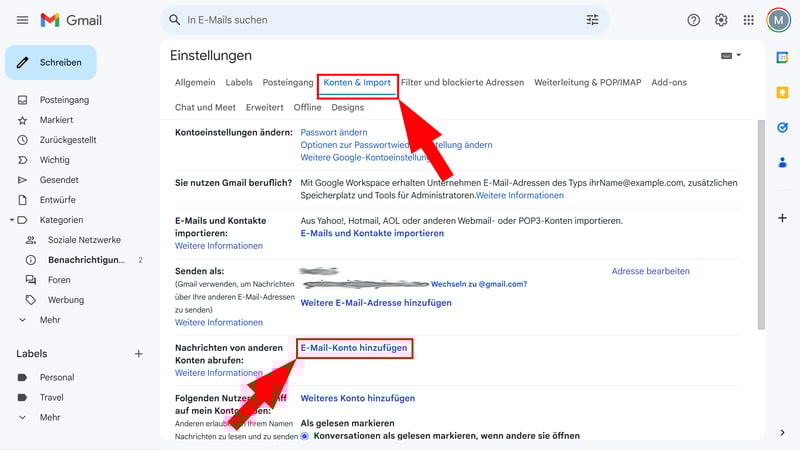
Task: Open Google Keep in side panel
Action: 782,93
